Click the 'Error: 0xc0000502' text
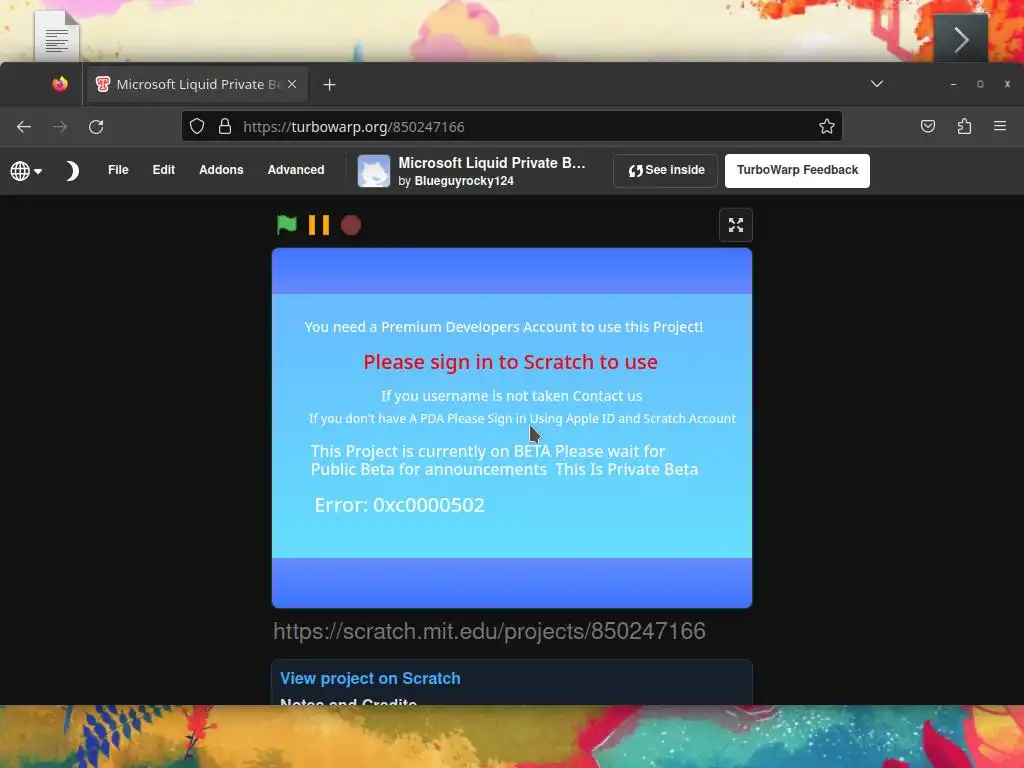Screen dimensions: 1024x768 tap(400, 505)
